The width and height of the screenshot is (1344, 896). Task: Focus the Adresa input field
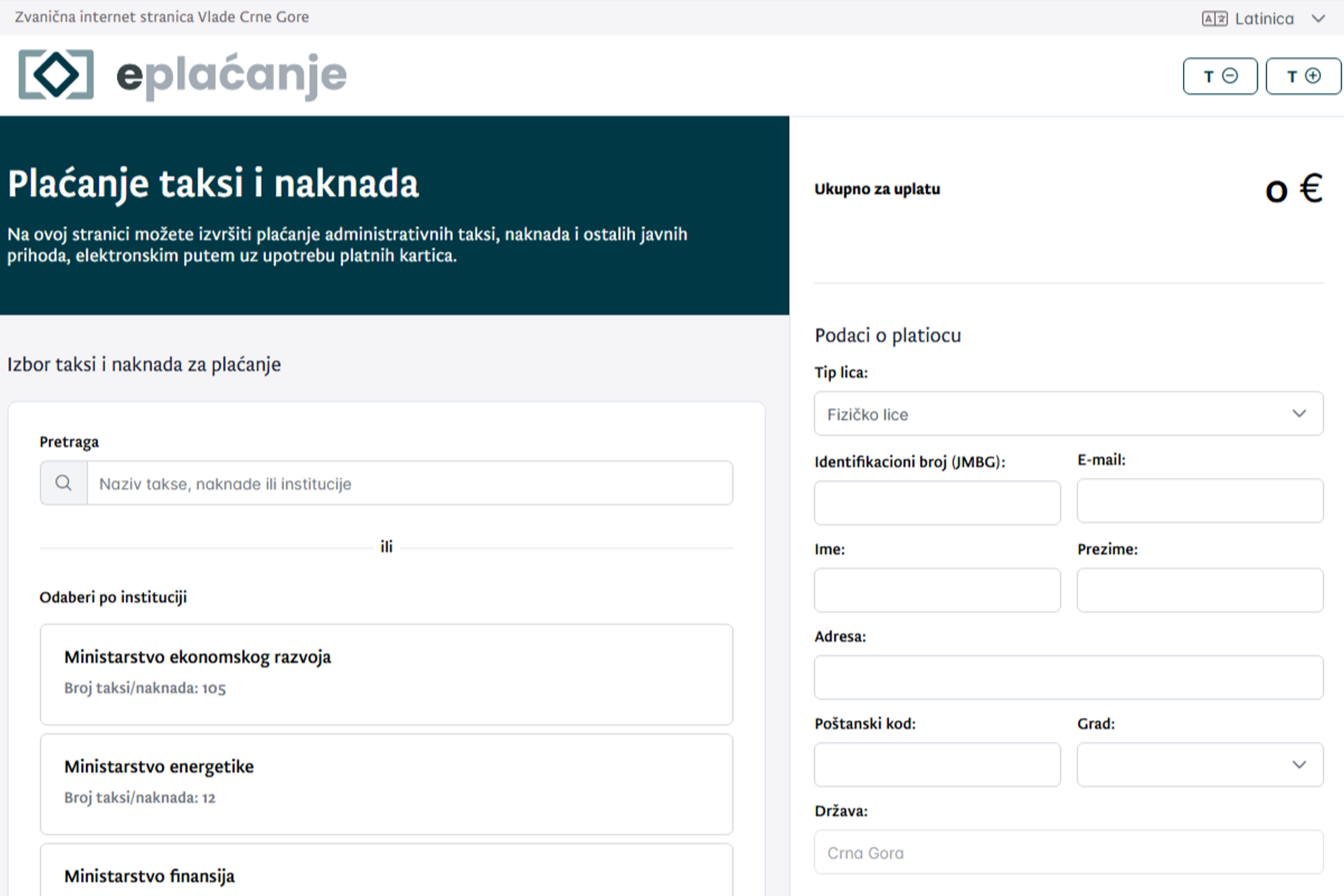1067,677
